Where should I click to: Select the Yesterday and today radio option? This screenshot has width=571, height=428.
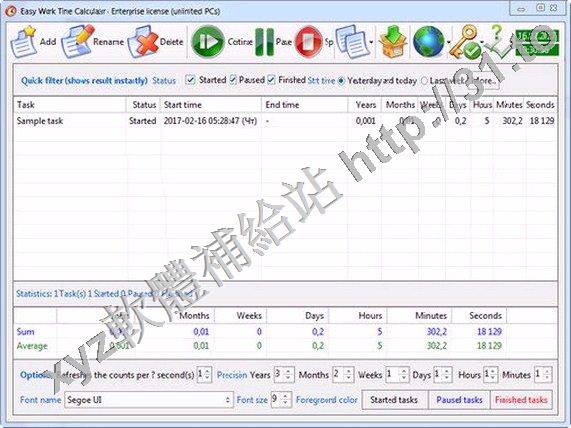341,81
